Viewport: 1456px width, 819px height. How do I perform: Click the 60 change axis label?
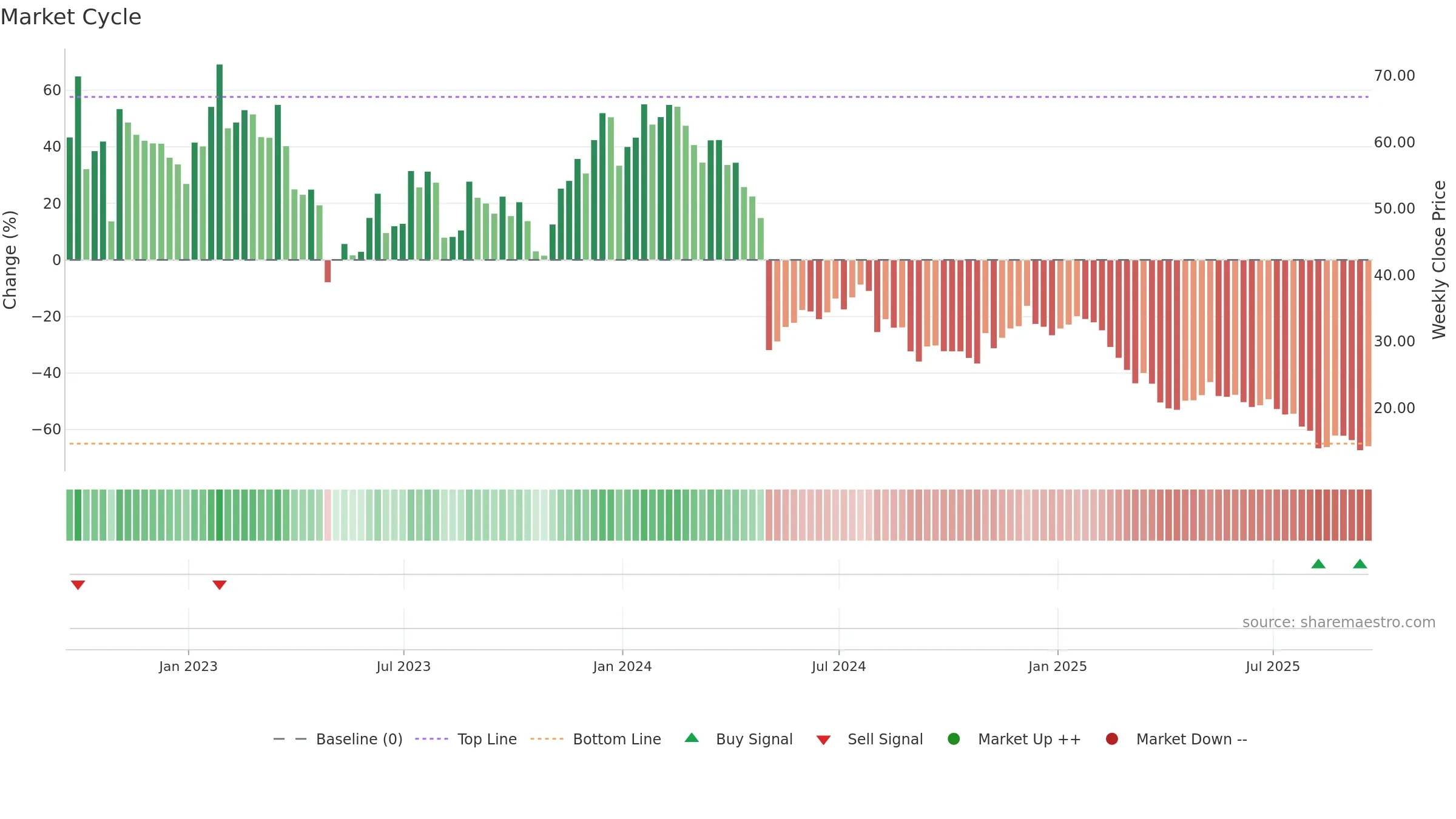point(52,90)
